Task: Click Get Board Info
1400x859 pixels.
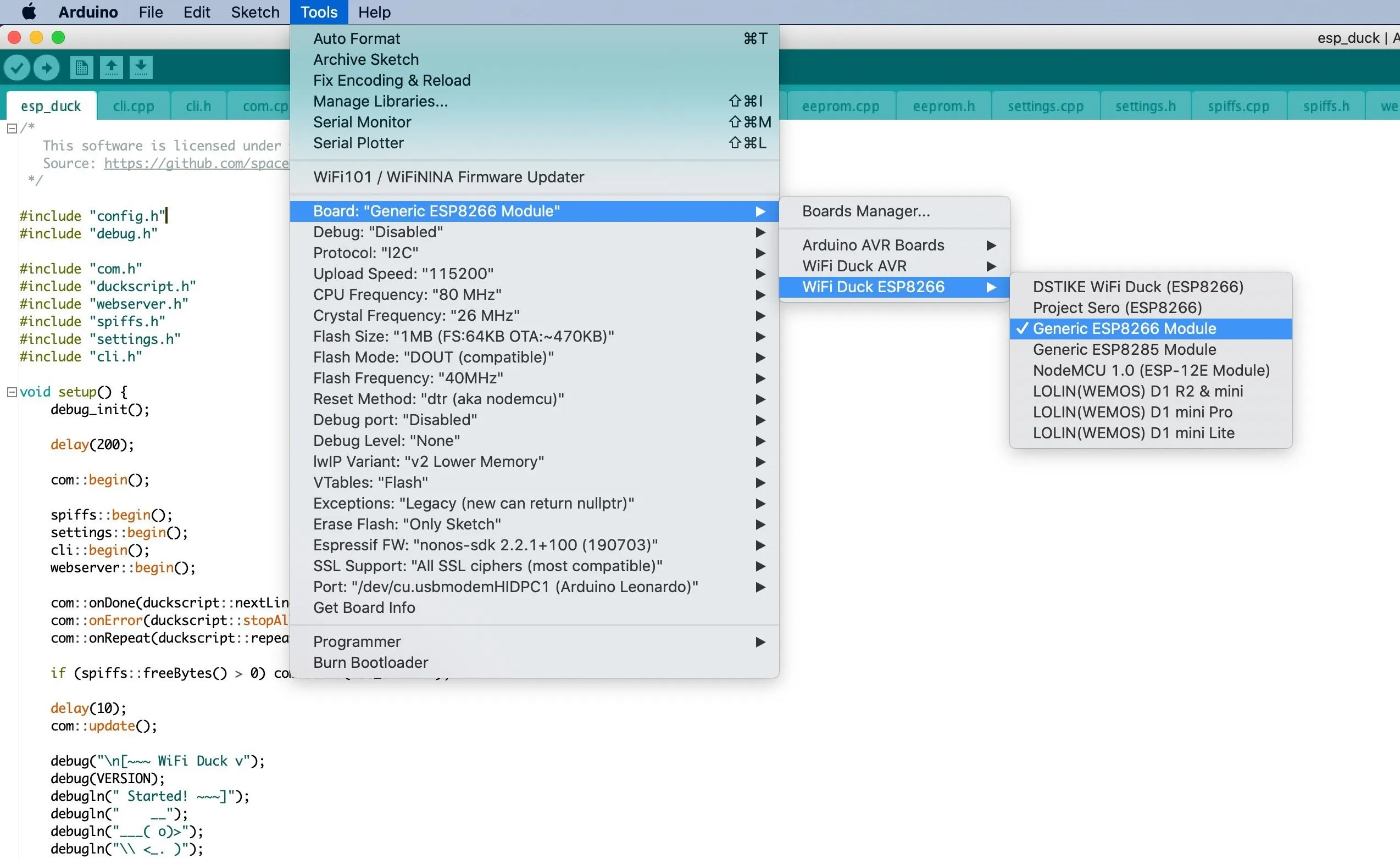Action: [x=534, y=608]
